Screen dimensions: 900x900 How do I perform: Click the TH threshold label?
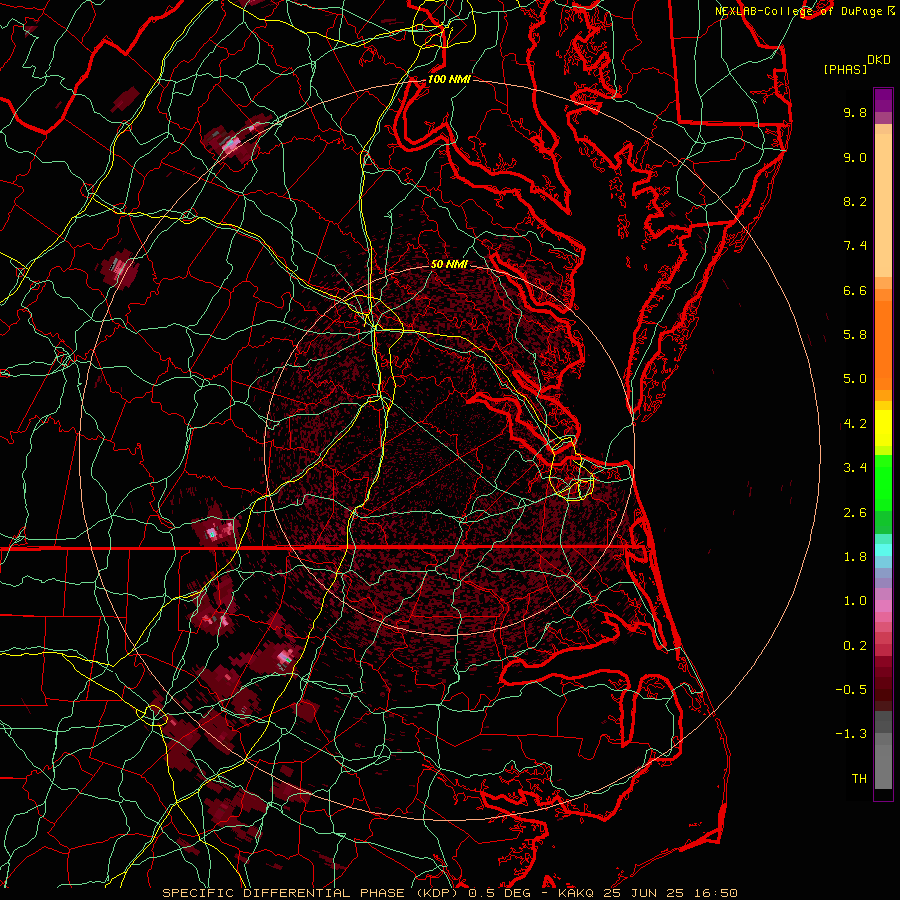point(859,779)
